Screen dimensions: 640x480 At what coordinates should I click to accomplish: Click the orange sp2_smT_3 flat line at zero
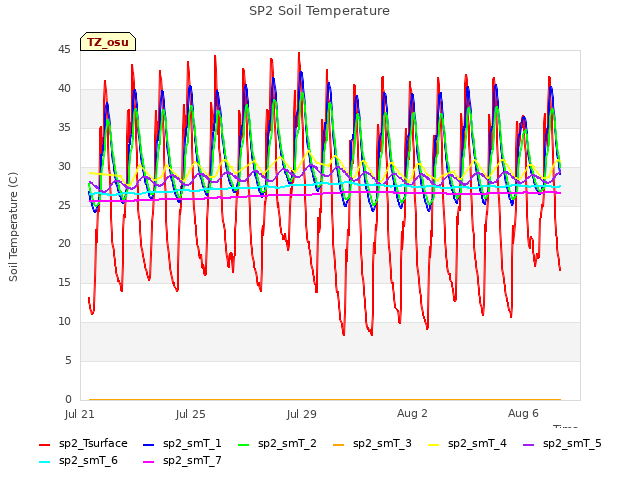[x=325, y=399]
